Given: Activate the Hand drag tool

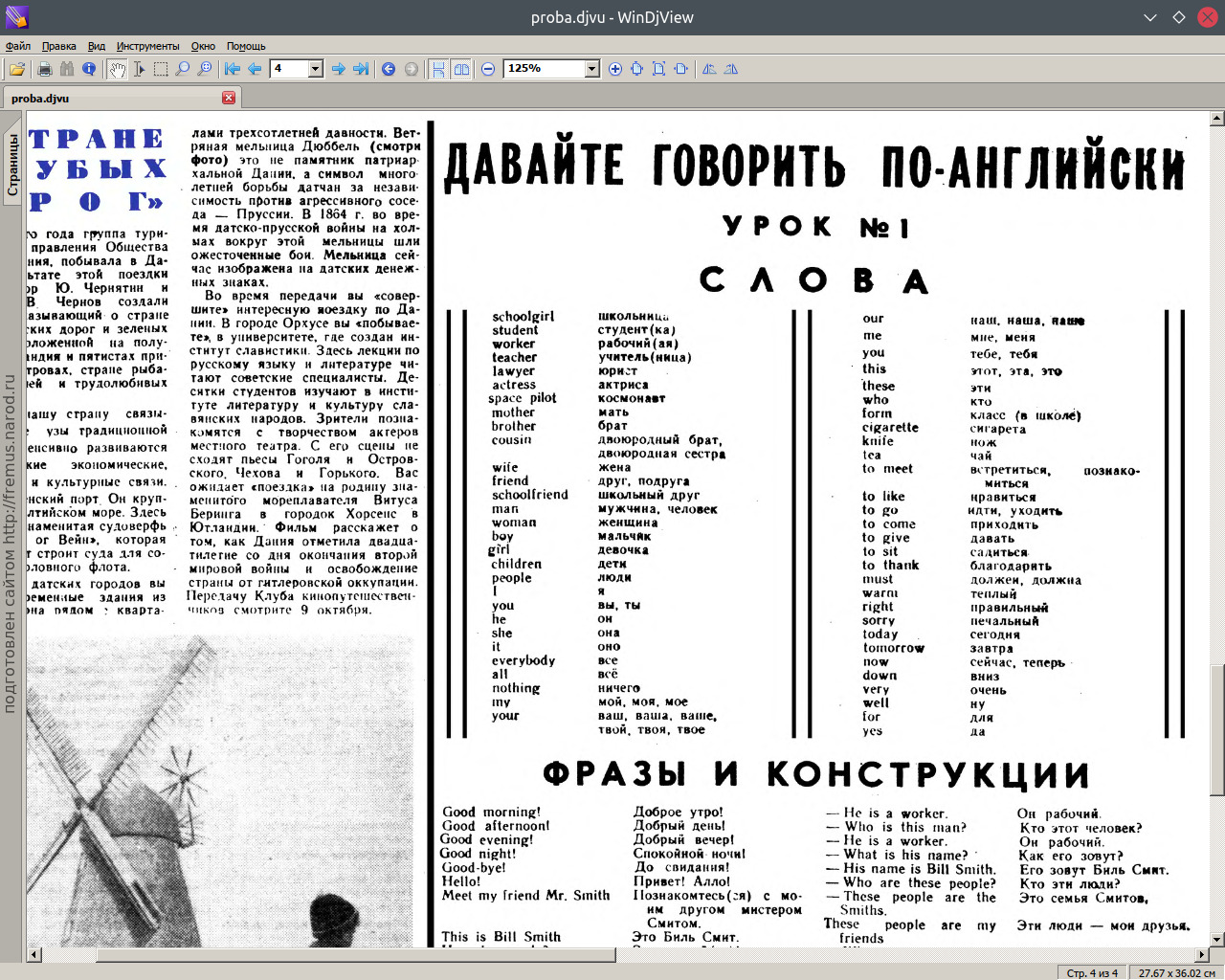Looking at the screenshot, I should pos(117,69).
